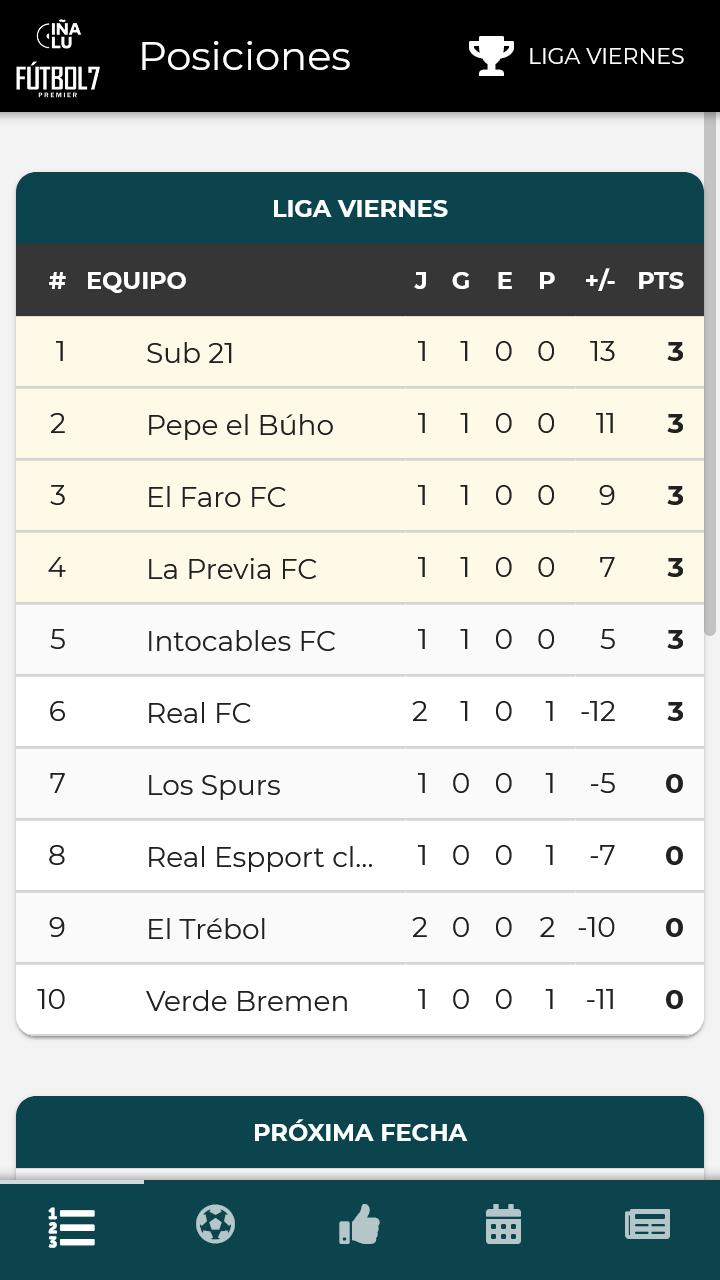Screen dimensions: 720x1280
Task: Tap the trophy icon in header
Action: 491,56
